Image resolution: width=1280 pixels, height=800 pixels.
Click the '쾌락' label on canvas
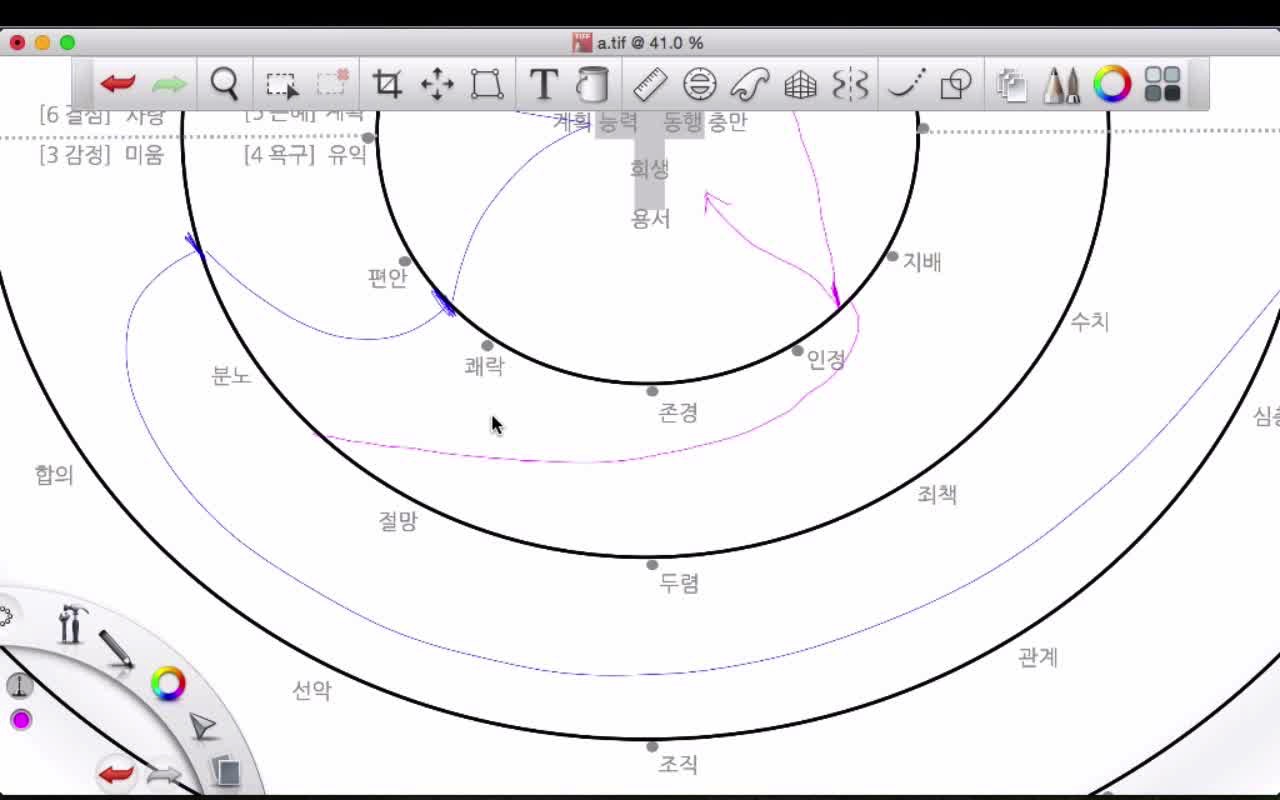pos(484,366)
